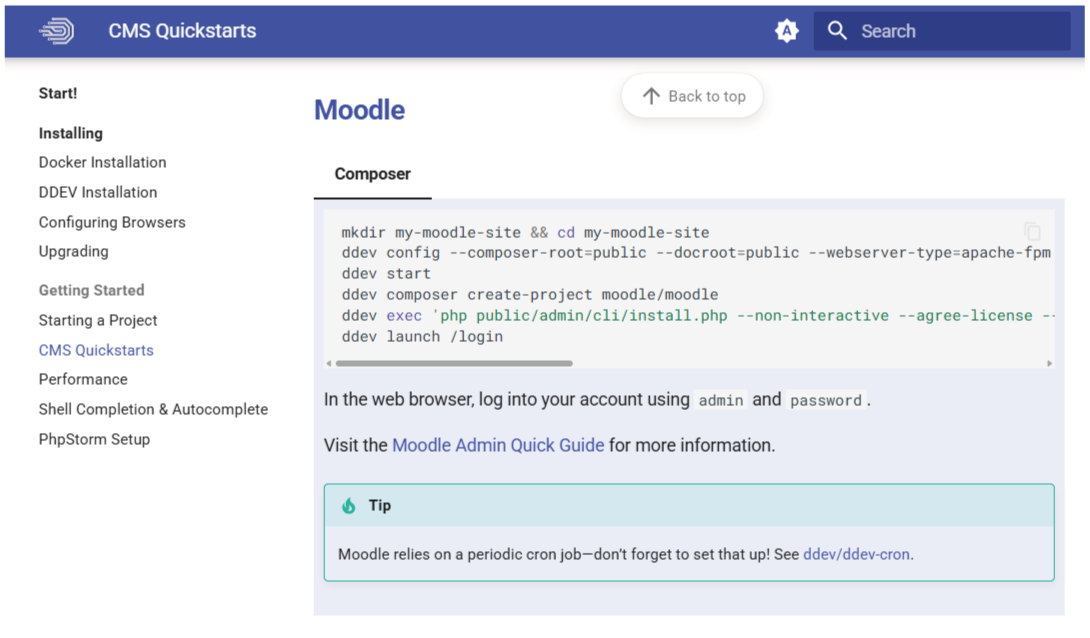Click the horizontal scrollbar thumb in code block
Screen dimensions: 1090x638
coord(451,364)
